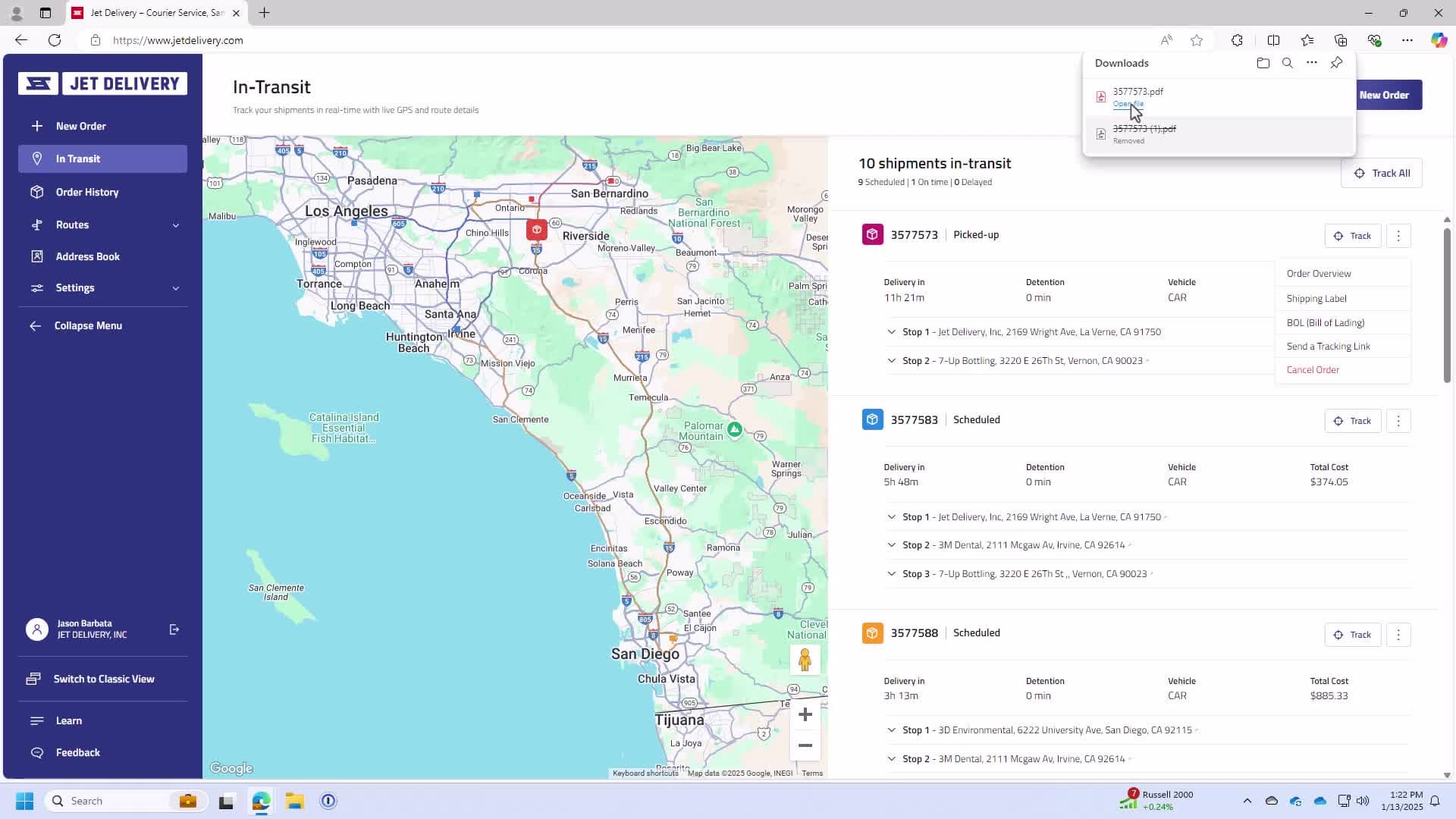The image size is (1456, 819).
Task: Select Shipping Label from context menu
Action: (x=1316, y=299)
